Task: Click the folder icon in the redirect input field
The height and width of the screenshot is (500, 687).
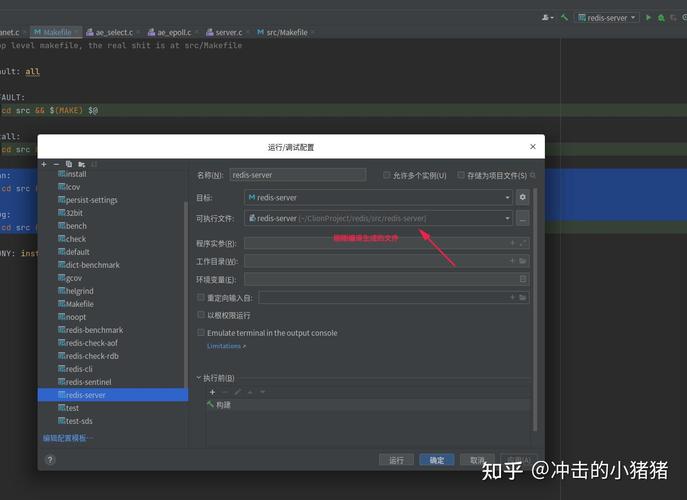Action: [523, 298]
